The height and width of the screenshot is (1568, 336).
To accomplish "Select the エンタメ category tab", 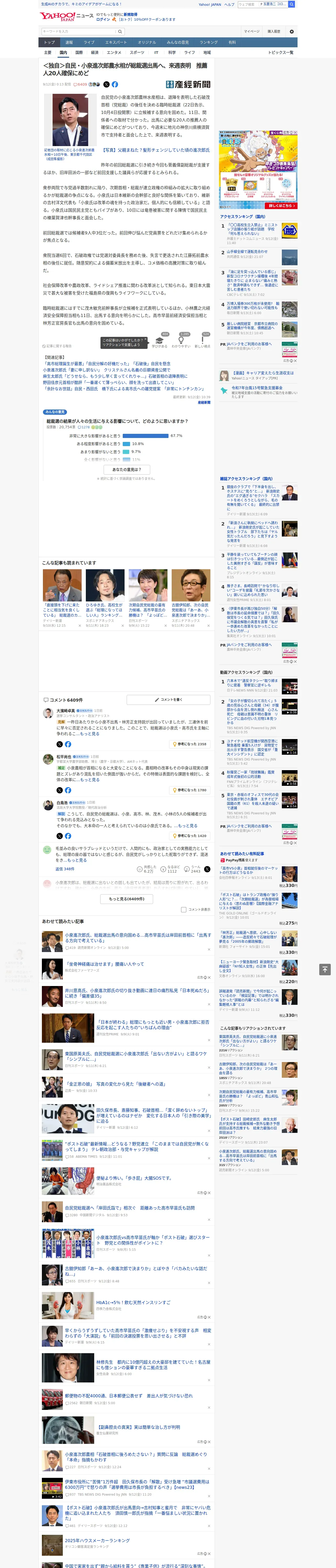I will 114,52.
